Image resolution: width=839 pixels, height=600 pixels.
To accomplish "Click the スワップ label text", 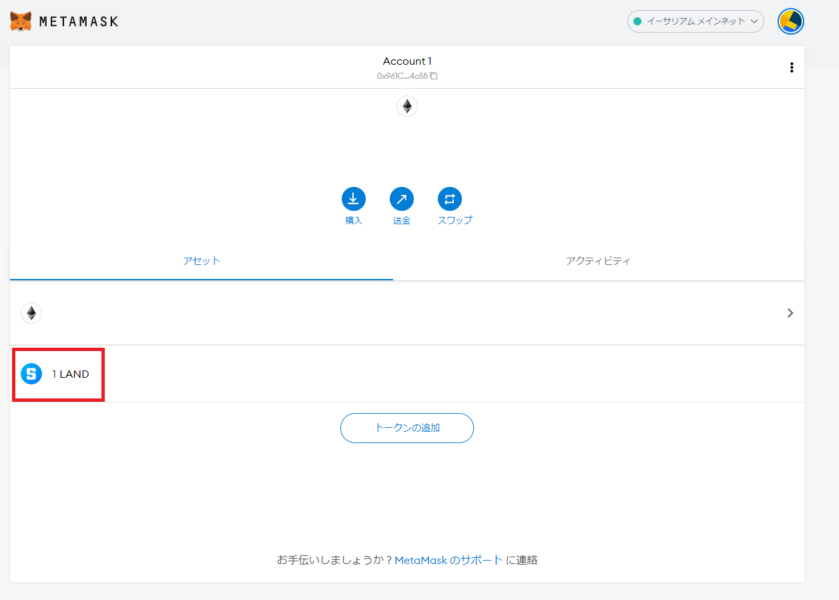I will pyautogui.click(x=455, y=221).
